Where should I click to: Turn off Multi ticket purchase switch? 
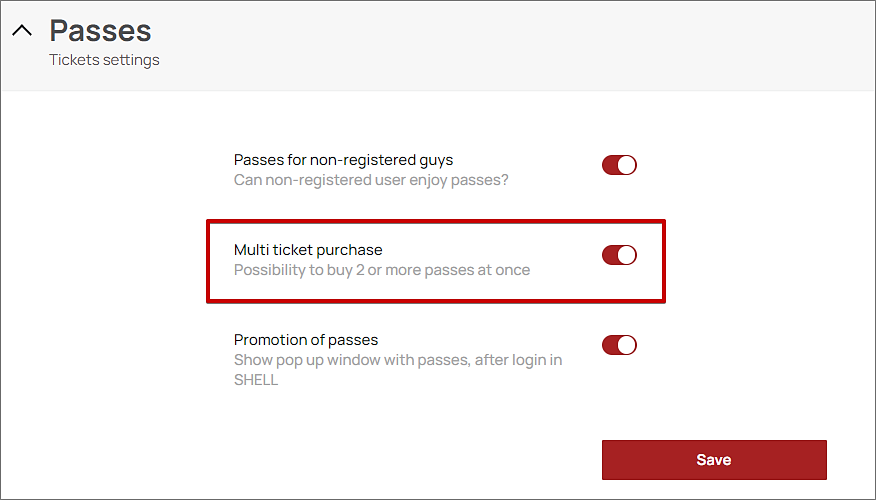point(619,255)
